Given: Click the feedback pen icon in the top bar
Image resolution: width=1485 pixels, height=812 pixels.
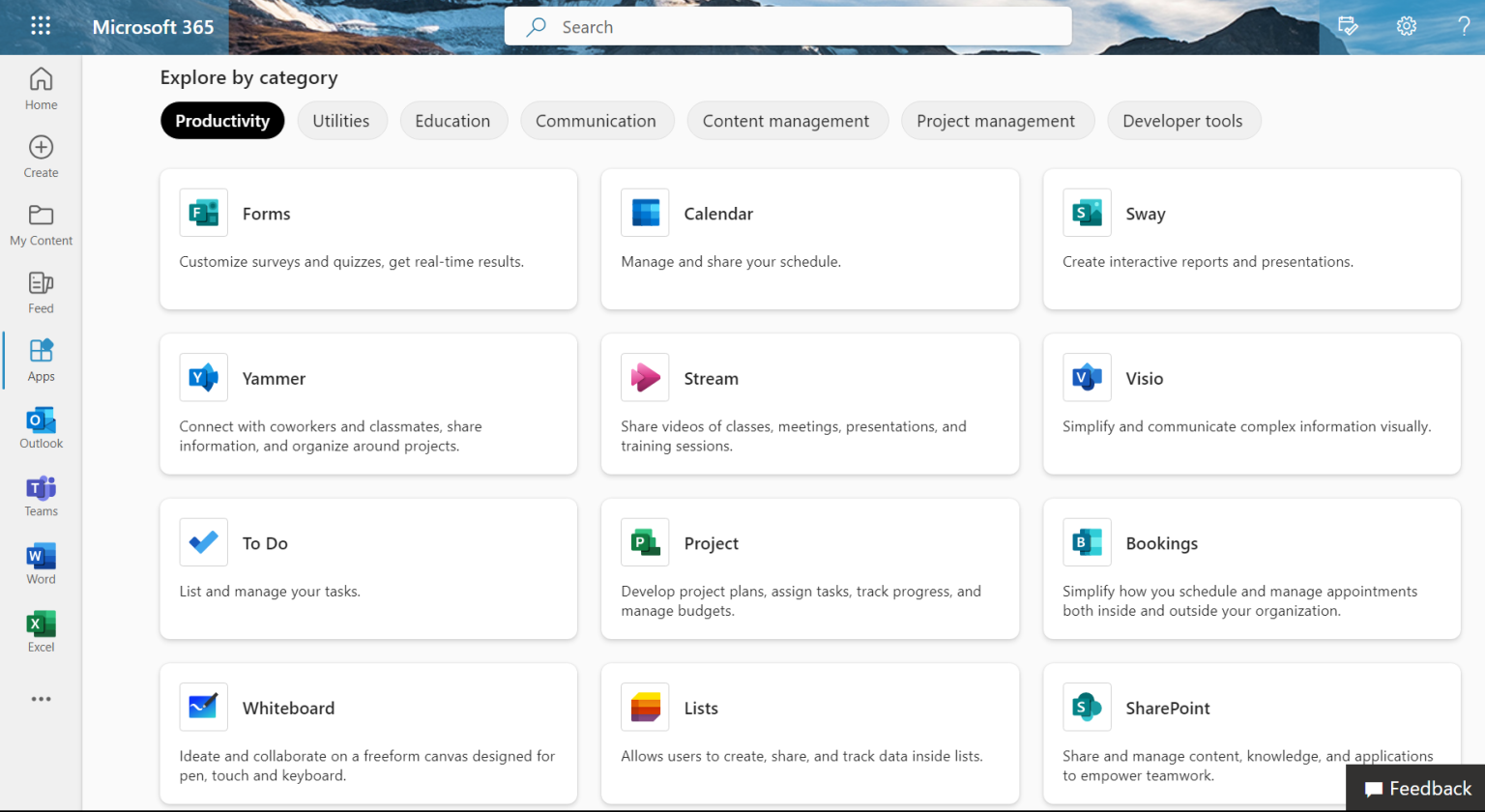Looking at the screenshot, I should [1349, 26].
